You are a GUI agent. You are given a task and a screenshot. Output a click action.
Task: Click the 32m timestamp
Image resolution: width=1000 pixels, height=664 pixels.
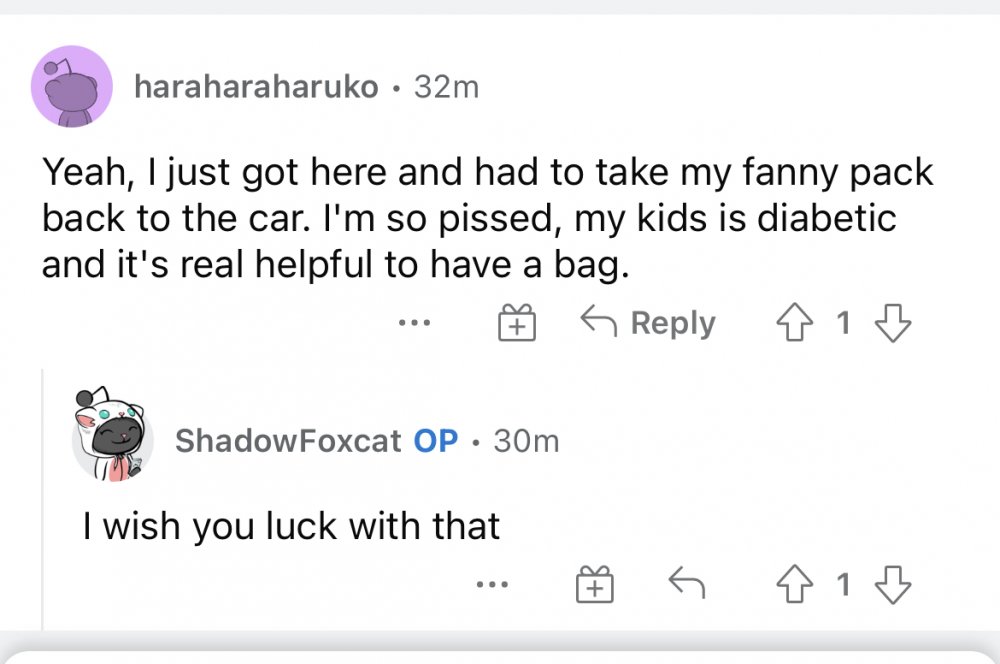click(x=446, y=88)
